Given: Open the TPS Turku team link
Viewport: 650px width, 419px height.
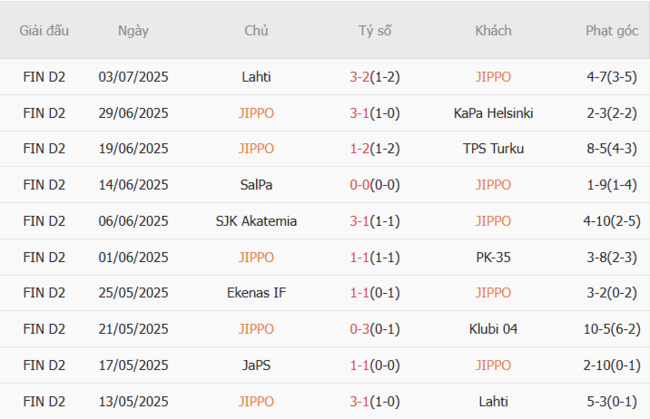Looking at the screenshot, I should pos(493,149).
